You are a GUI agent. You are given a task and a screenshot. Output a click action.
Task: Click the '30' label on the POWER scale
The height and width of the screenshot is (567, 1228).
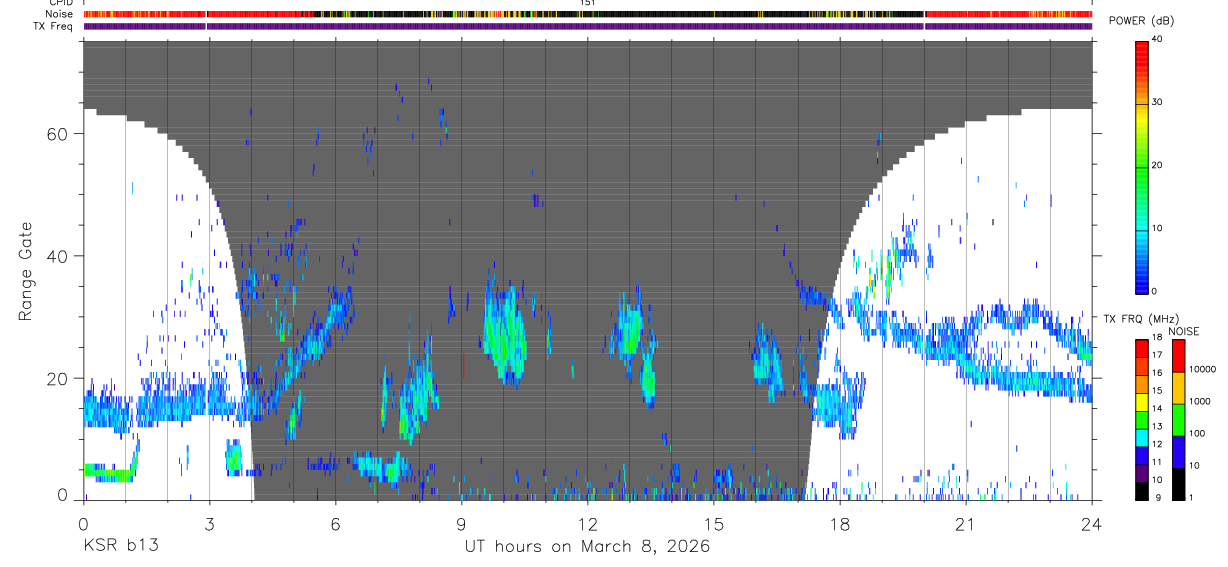tap(1157, 103)
